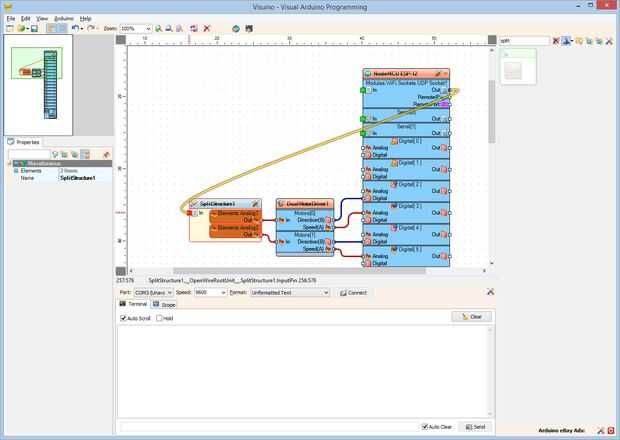This screenshot has width=620, height=440.
Task: Click the Undo arrow icon
Action: tap(75, 28)
